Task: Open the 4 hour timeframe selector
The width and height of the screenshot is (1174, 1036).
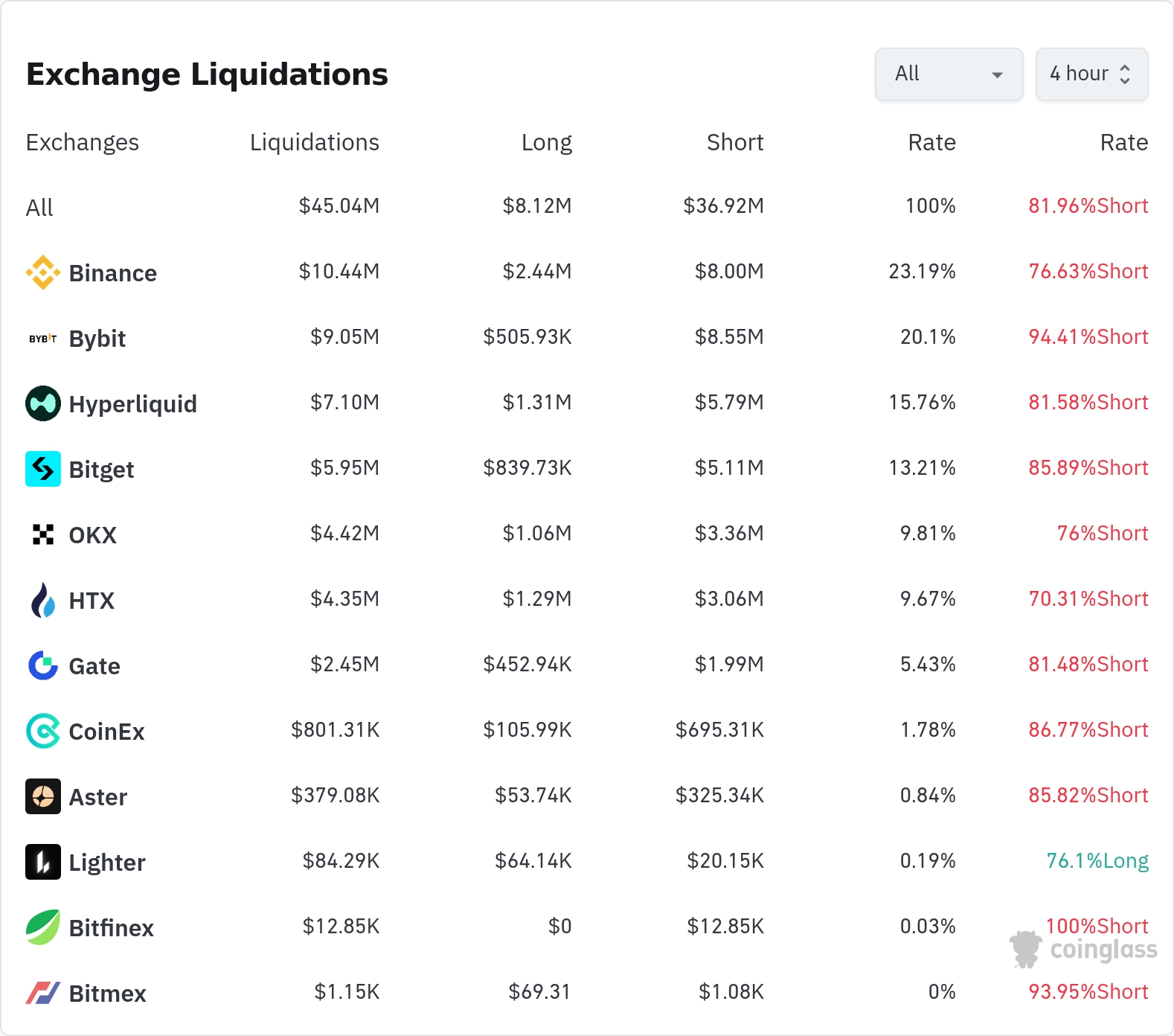Action: [1091, 74]
